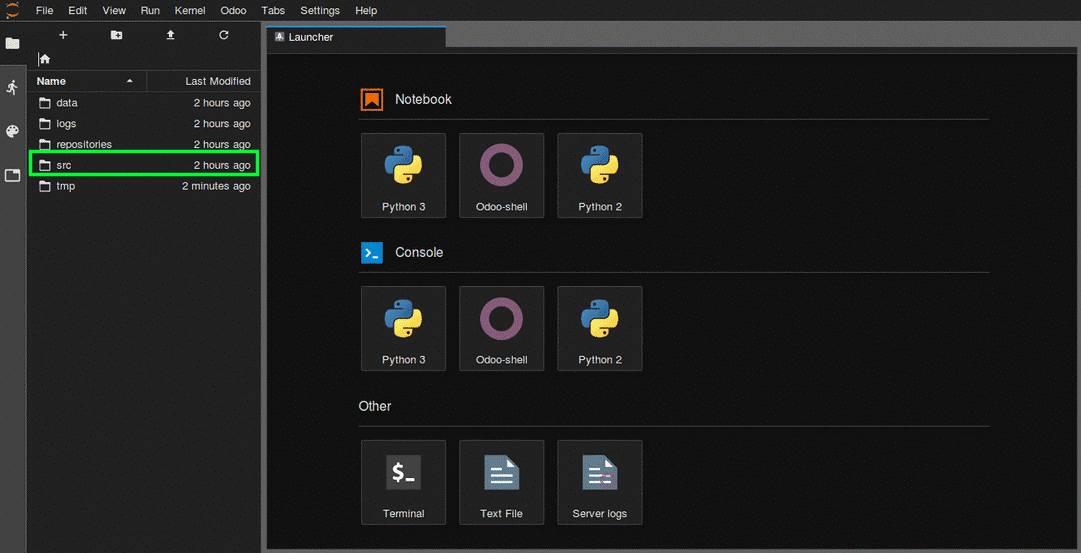1081x553 pixels.
Task: Open the Kernel menu
Action: click(190, 10)
